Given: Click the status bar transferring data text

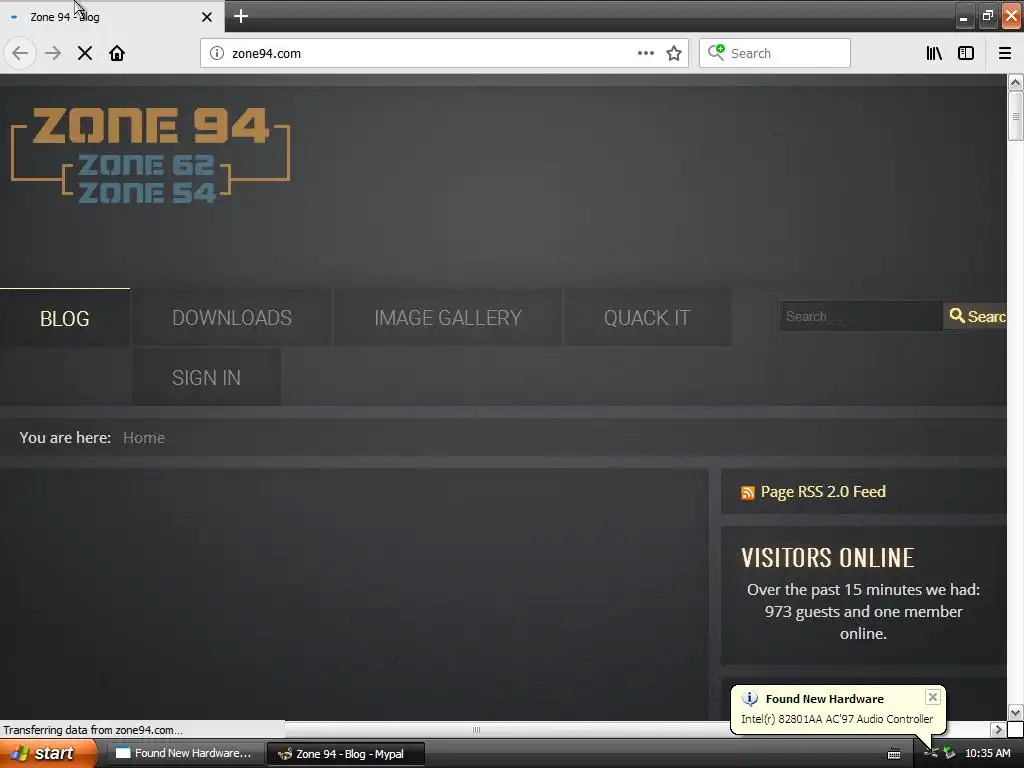Looking at the screenshot, I should click(x=93, y=729).
